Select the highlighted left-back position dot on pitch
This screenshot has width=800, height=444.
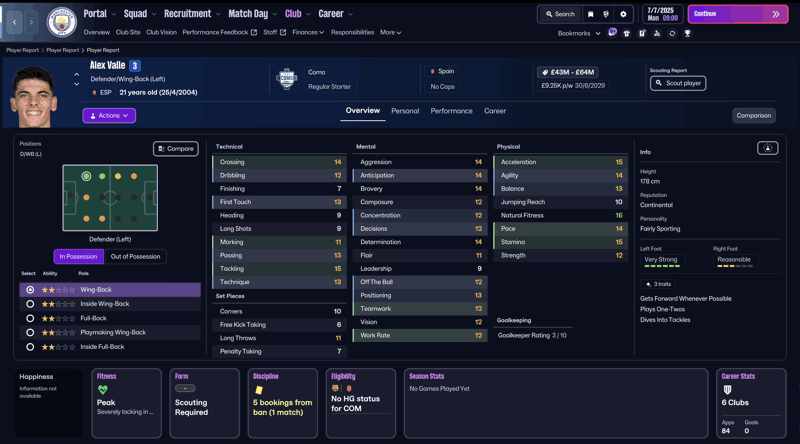86,176
